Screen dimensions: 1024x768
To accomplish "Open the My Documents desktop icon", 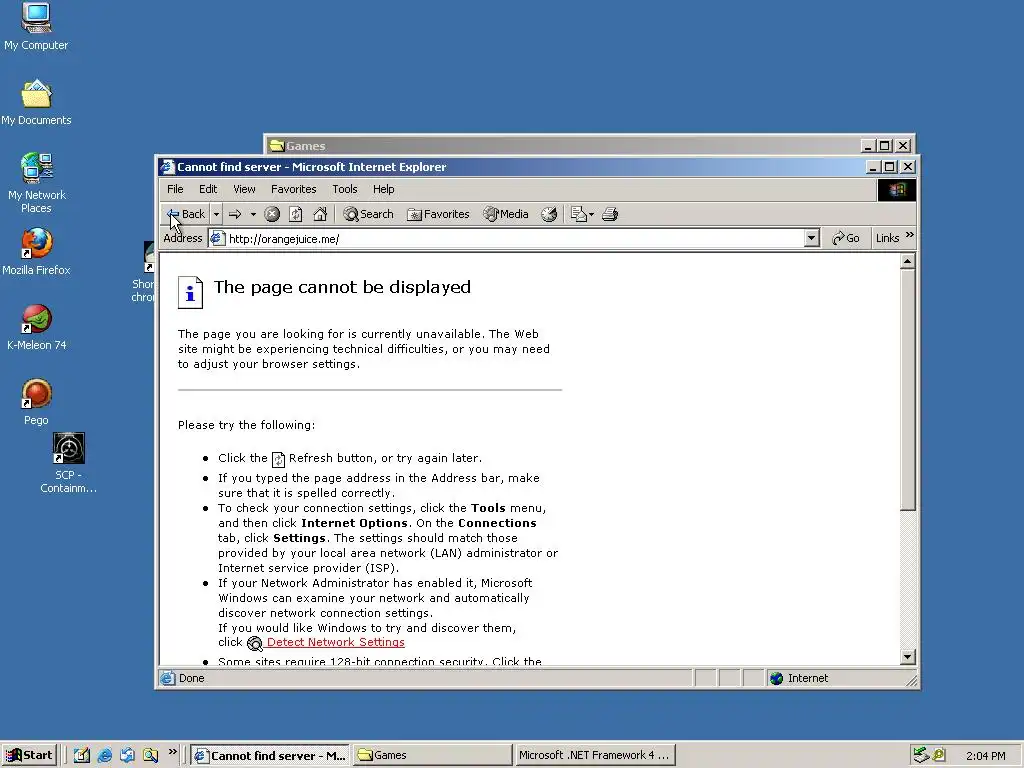I will (36, 103).
